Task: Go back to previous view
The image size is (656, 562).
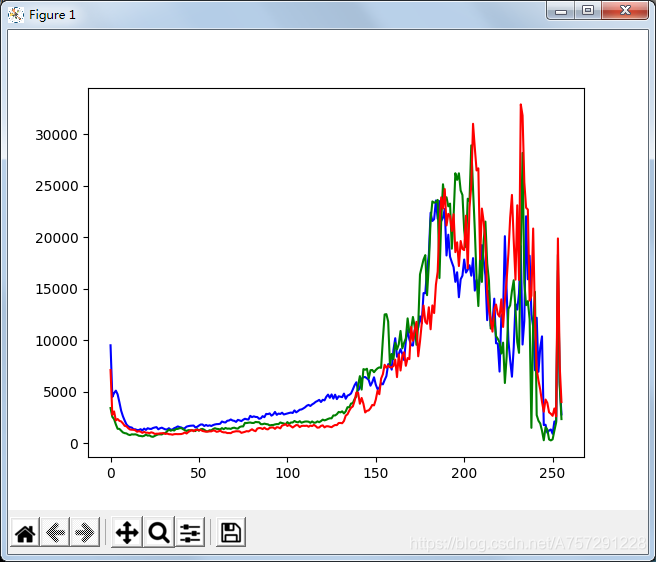Action: point(55,533)
